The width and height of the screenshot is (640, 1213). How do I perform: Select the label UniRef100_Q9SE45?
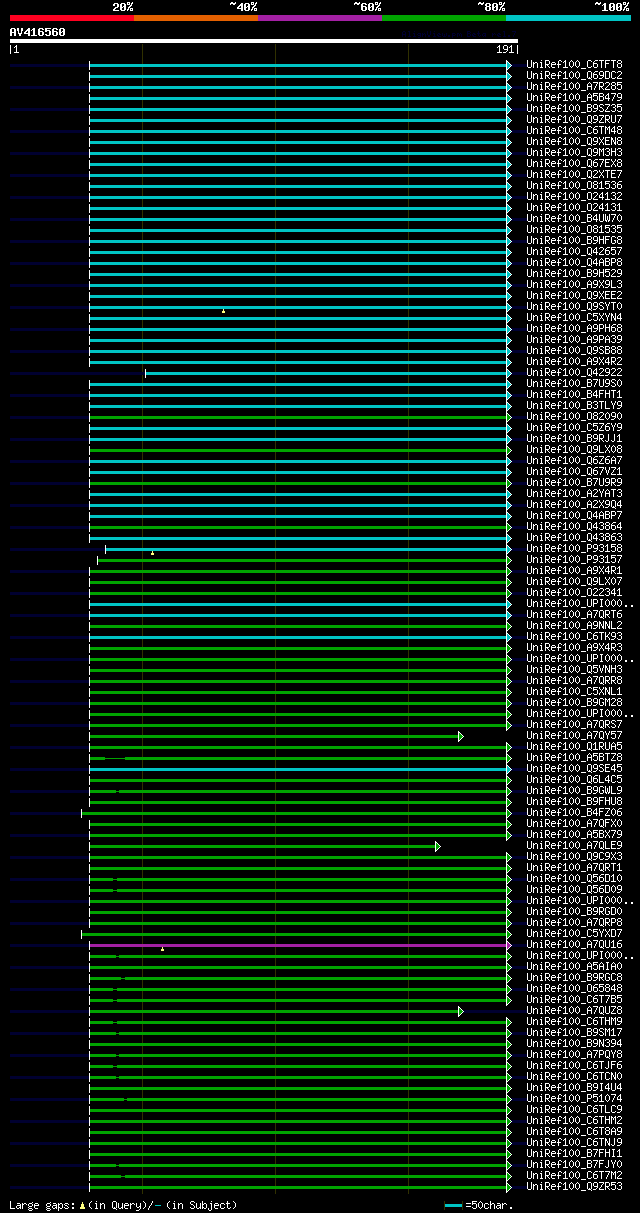pyautogui.click(x=574, y=768)
